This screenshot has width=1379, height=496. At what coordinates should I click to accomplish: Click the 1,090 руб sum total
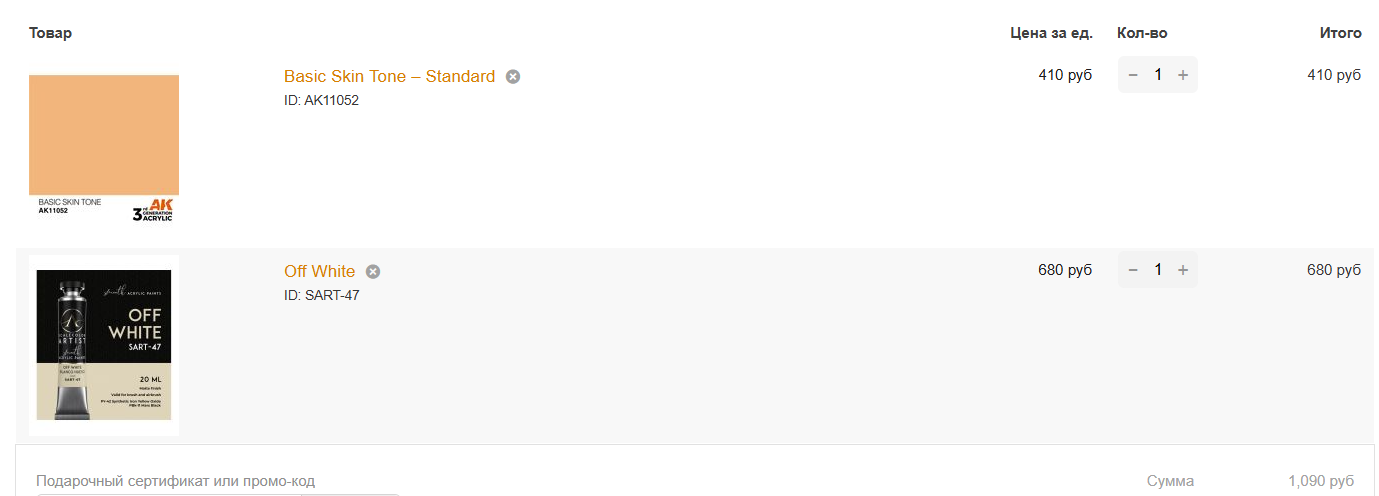point(1321,481)
